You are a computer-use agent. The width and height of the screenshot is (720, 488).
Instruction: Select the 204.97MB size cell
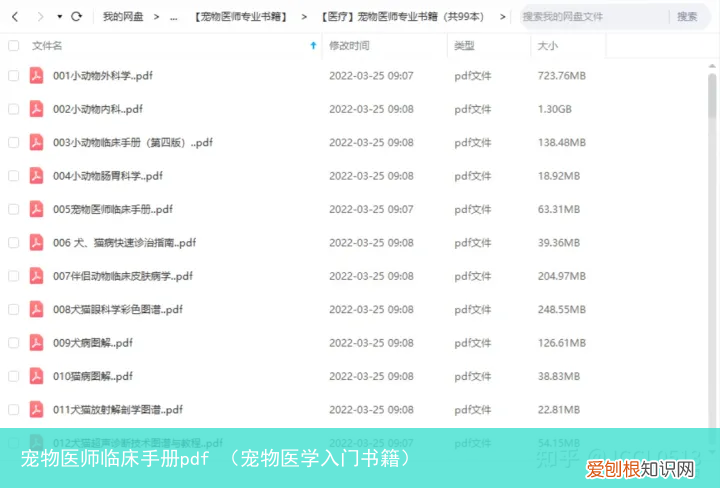point(562,276)
